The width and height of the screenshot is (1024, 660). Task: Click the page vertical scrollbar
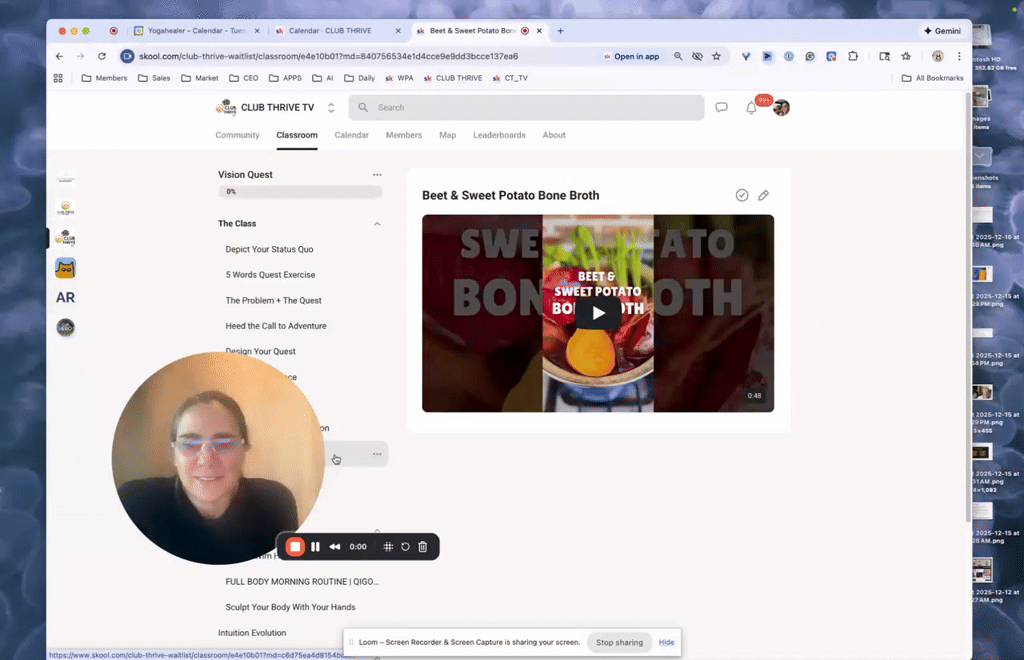pos(968,307)
